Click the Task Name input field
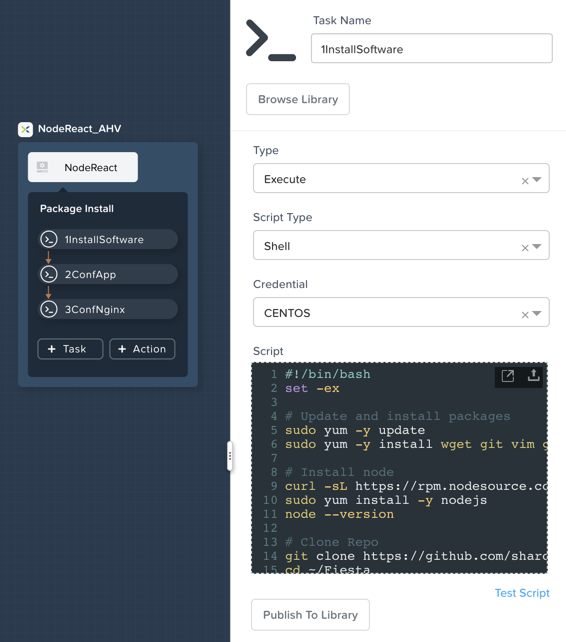The image size is (566, 642). [x=432, y=48]
